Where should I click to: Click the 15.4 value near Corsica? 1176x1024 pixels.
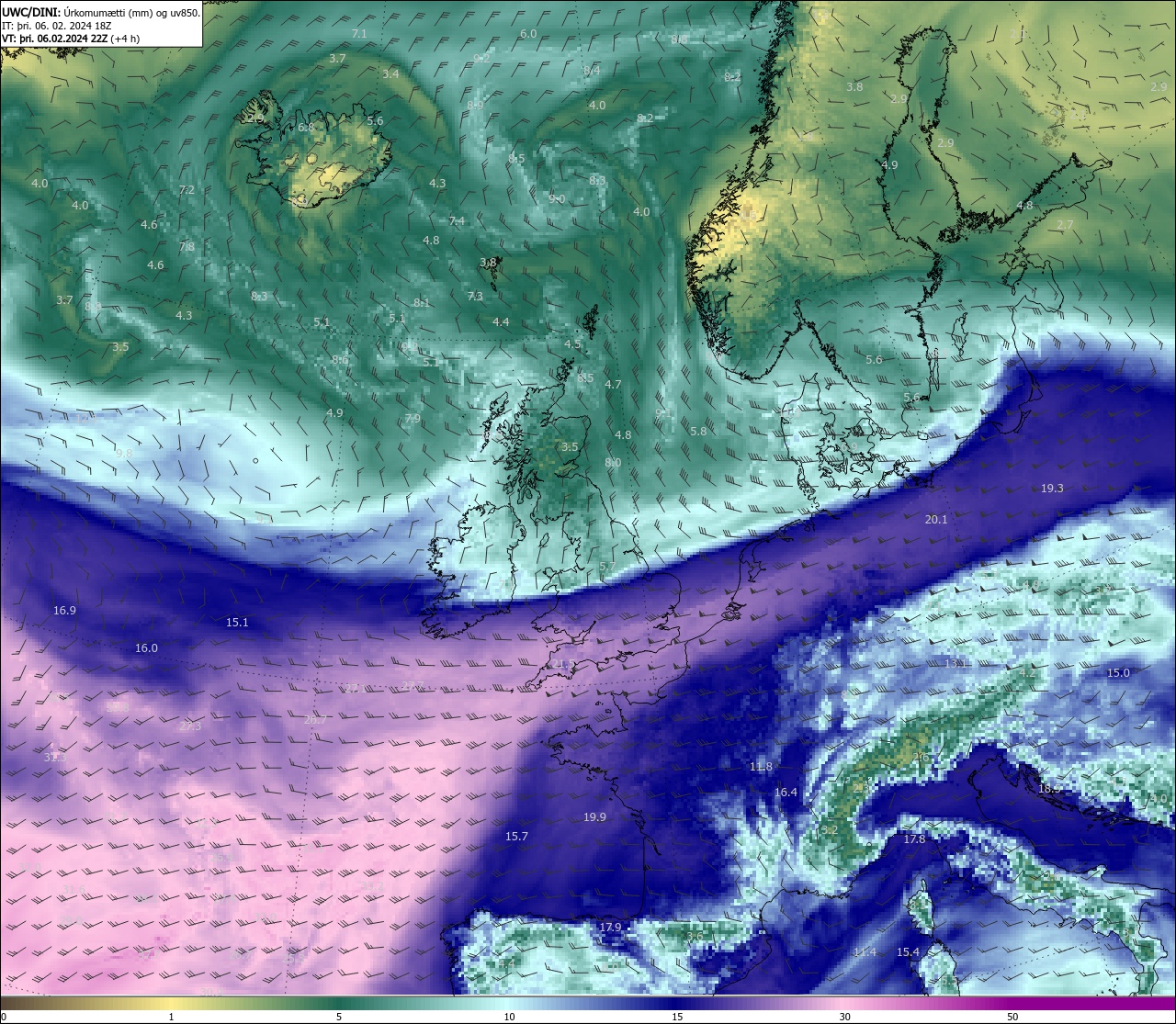[908, 952]
